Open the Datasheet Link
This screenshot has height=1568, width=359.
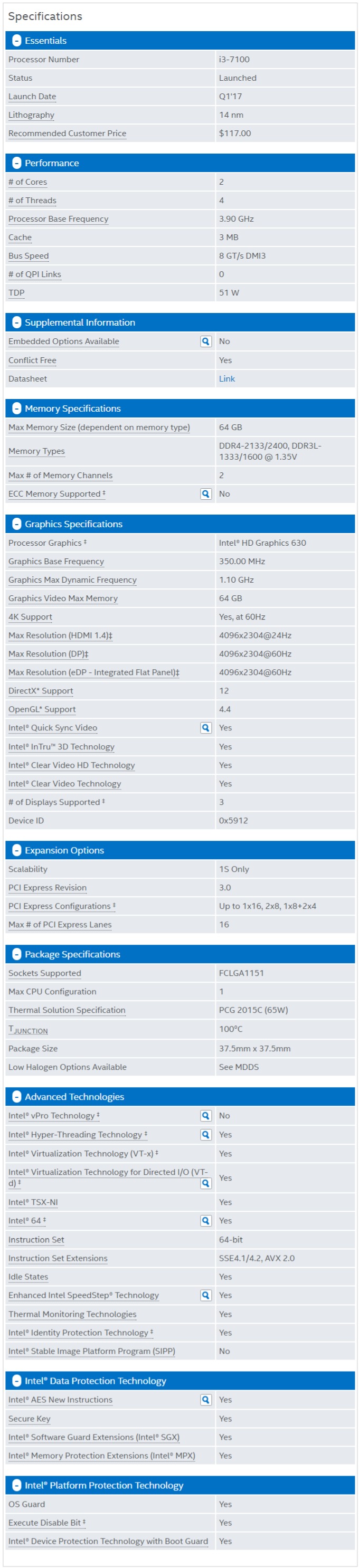click(227, 378)
